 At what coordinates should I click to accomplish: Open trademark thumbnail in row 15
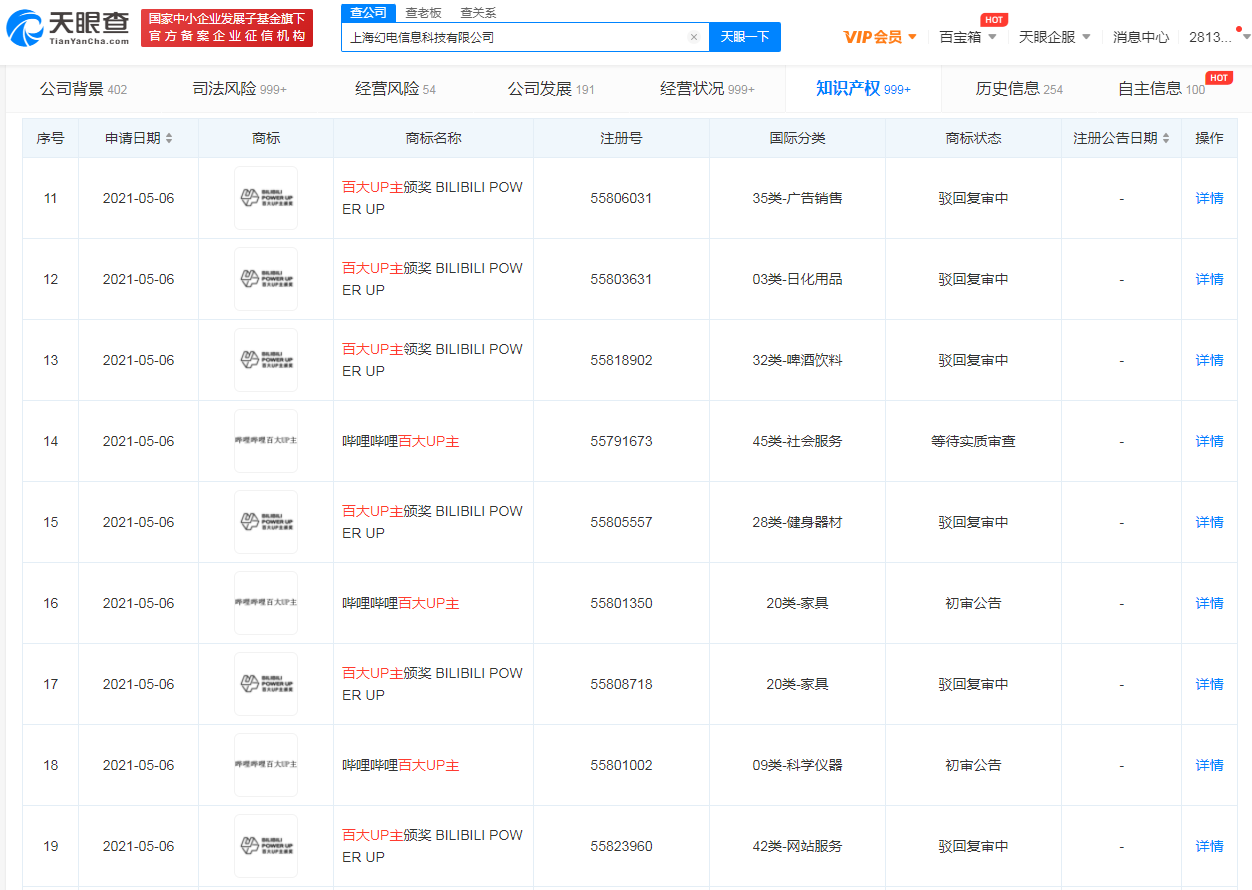tap(266, 522)
